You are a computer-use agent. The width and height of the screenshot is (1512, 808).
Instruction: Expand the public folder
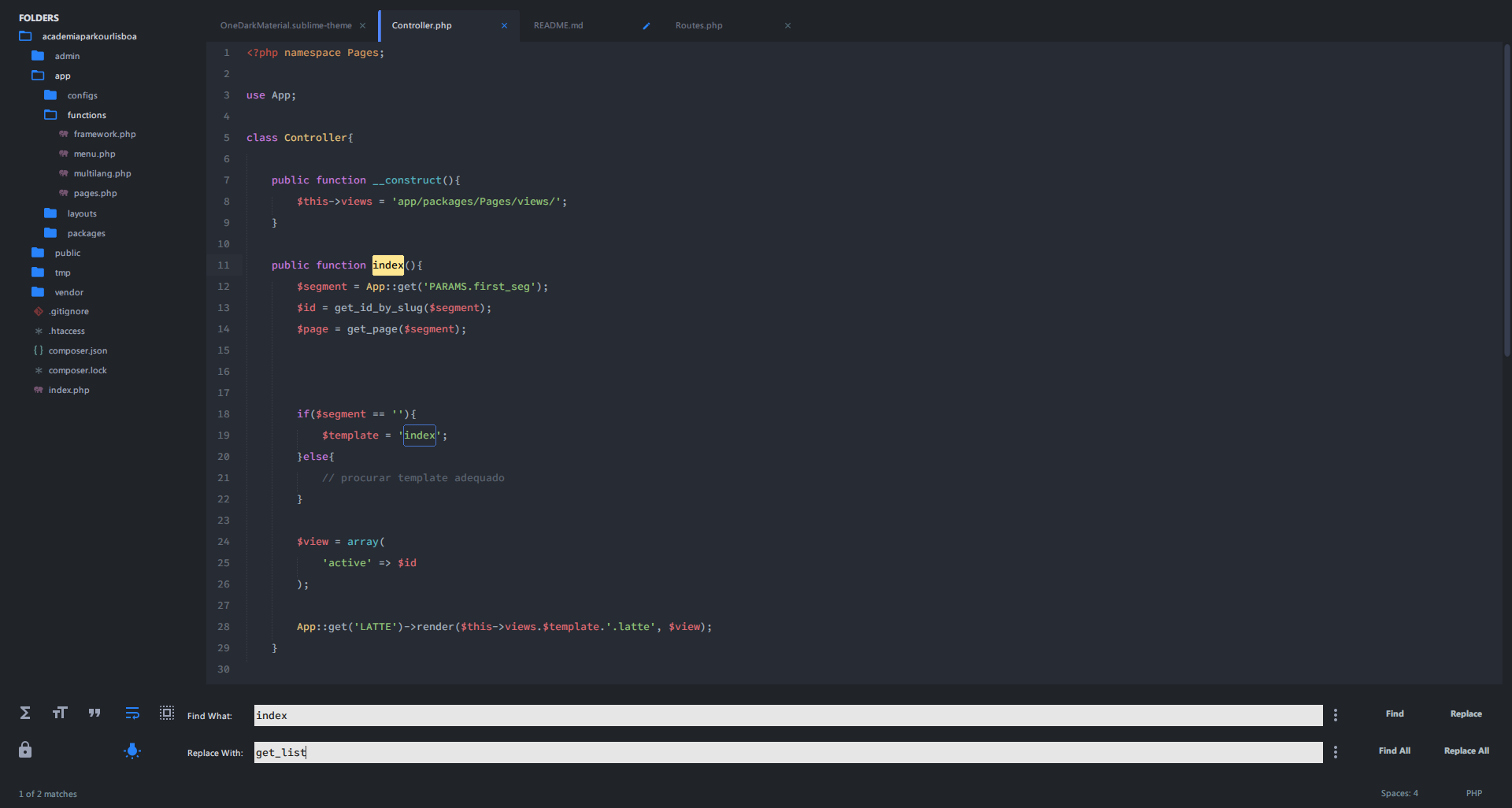(38, 253)
